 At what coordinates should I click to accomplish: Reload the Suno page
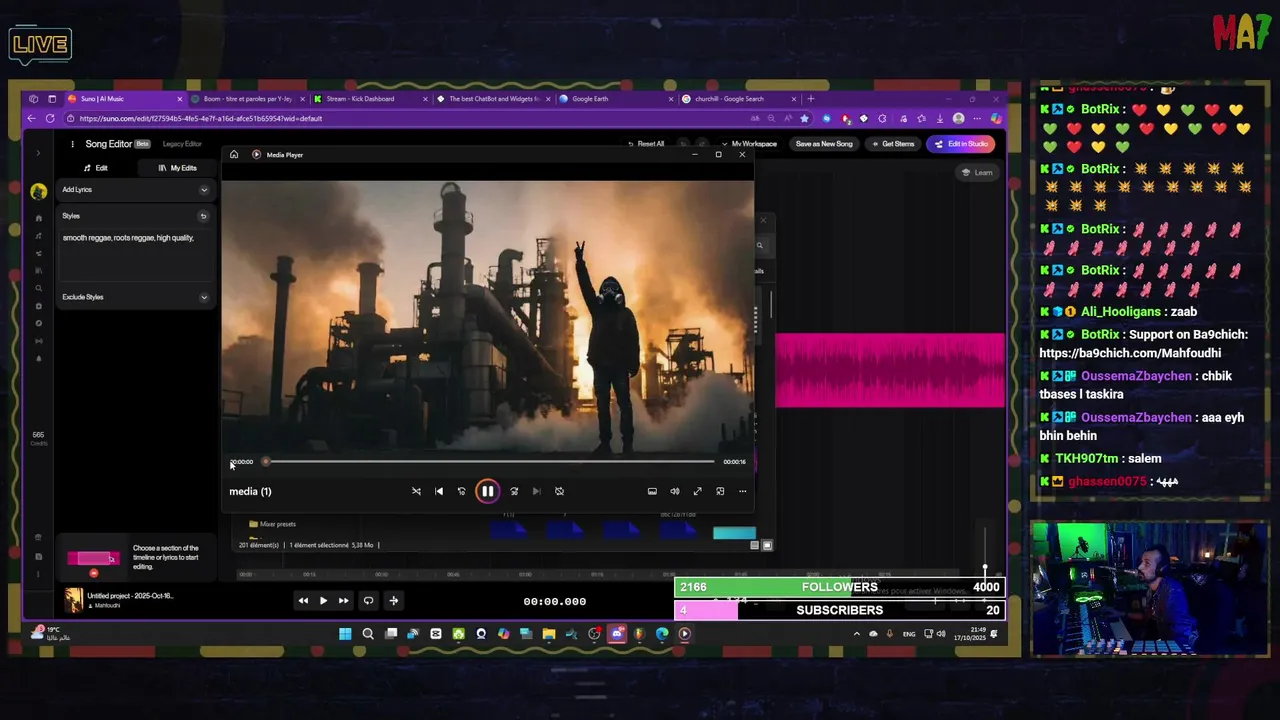[x=50, y=118]
